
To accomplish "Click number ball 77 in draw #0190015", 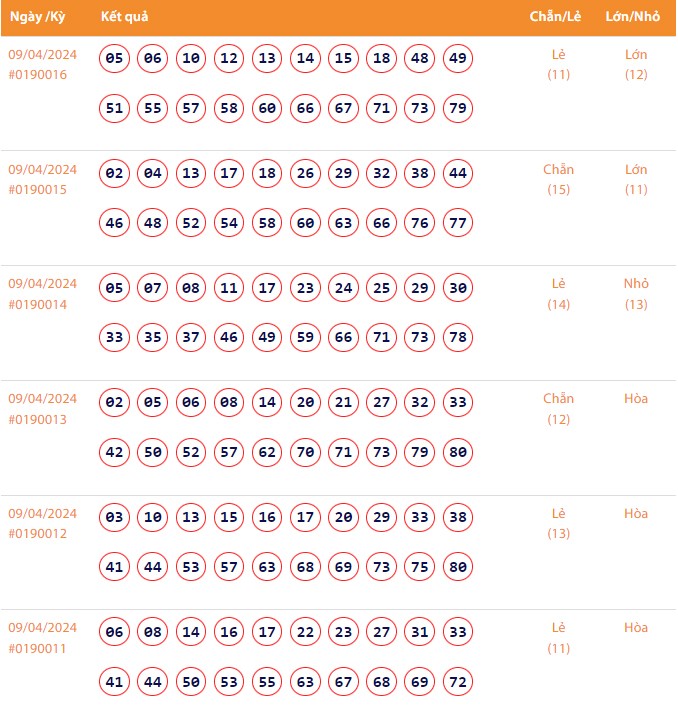I will (458, 223).
